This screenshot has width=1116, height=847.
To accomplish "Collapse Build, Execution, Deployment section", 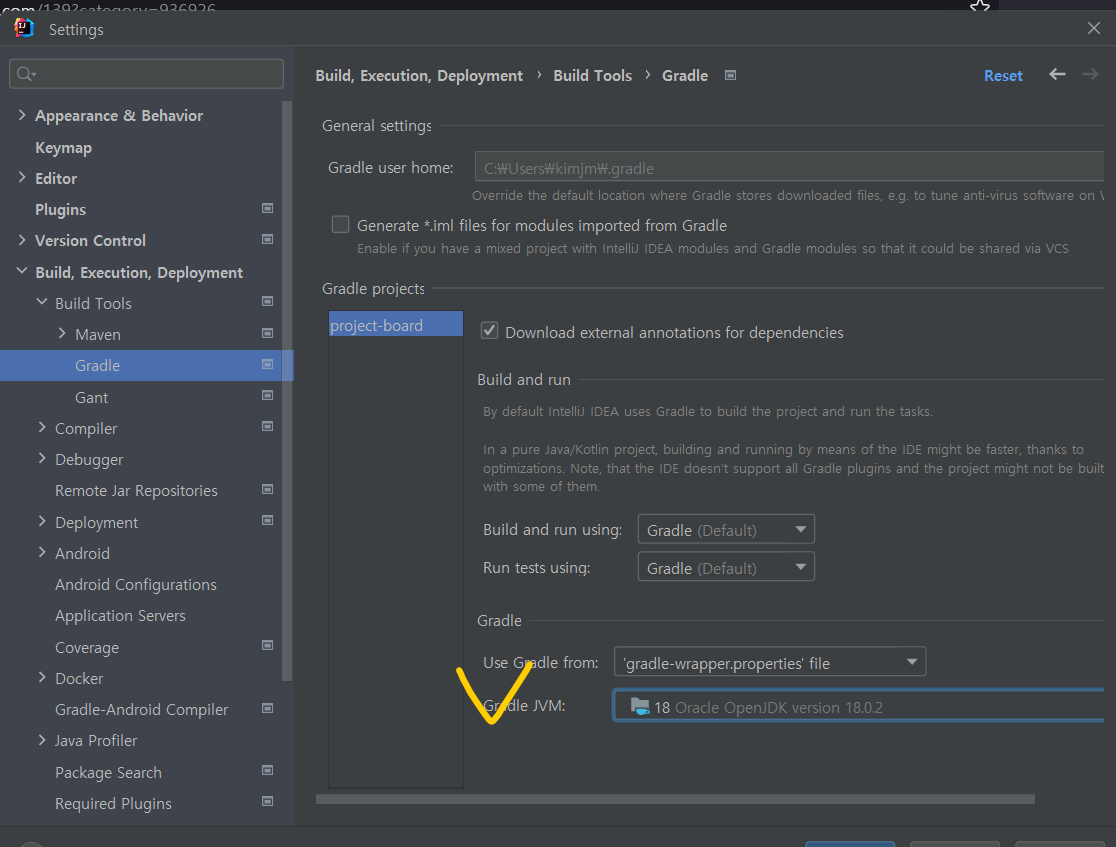I will [x=22, y=271].
